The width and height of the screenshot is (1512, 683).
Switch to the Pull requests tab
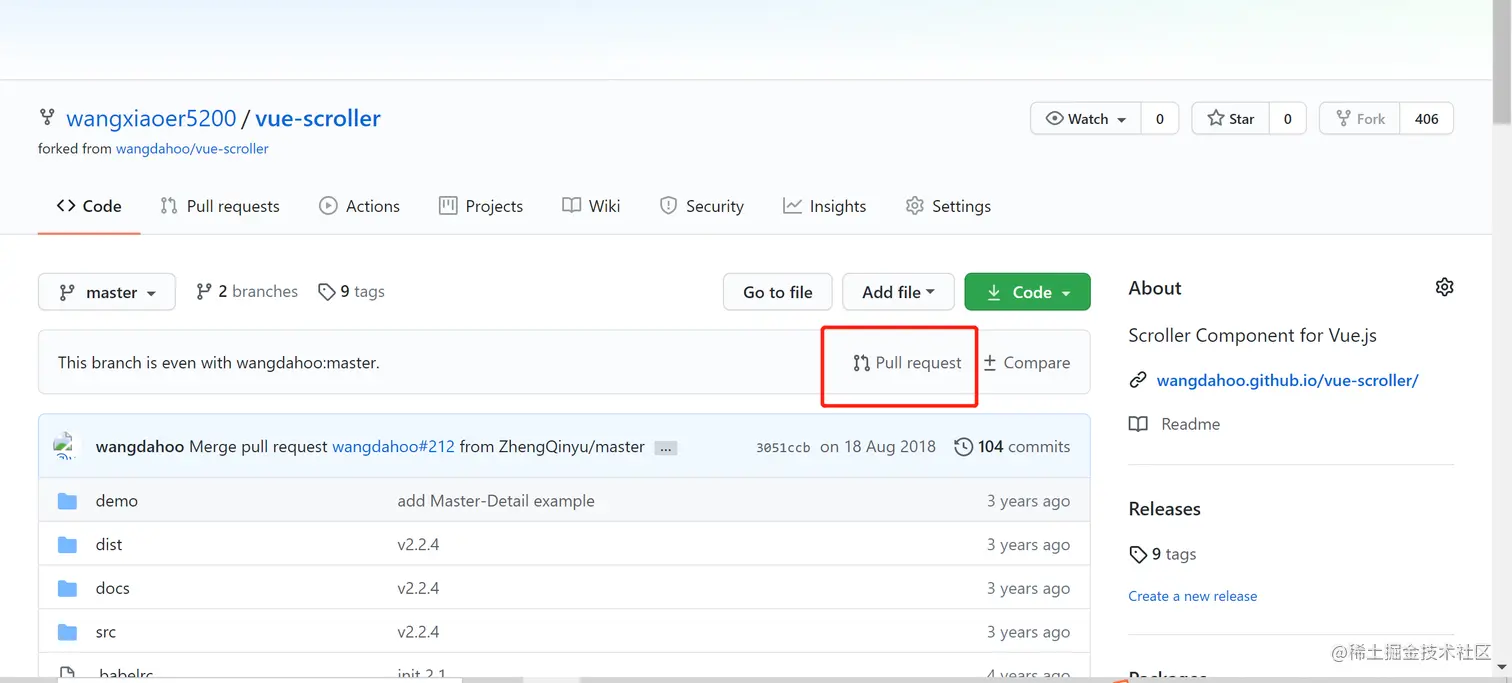pos(220,206)
